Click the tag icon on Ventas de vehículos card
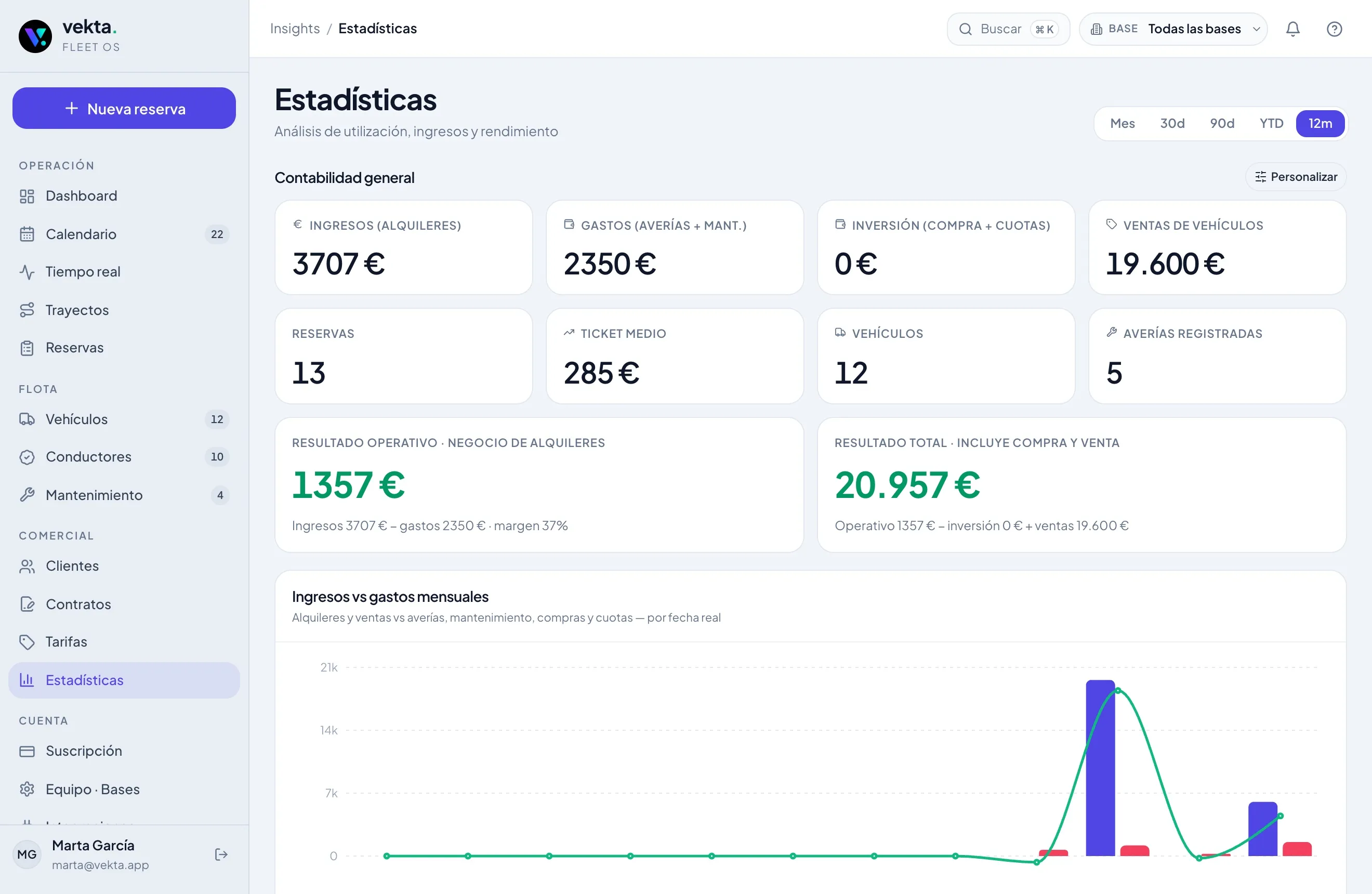The image size is (1372, 894). (x=1112, y=224)
